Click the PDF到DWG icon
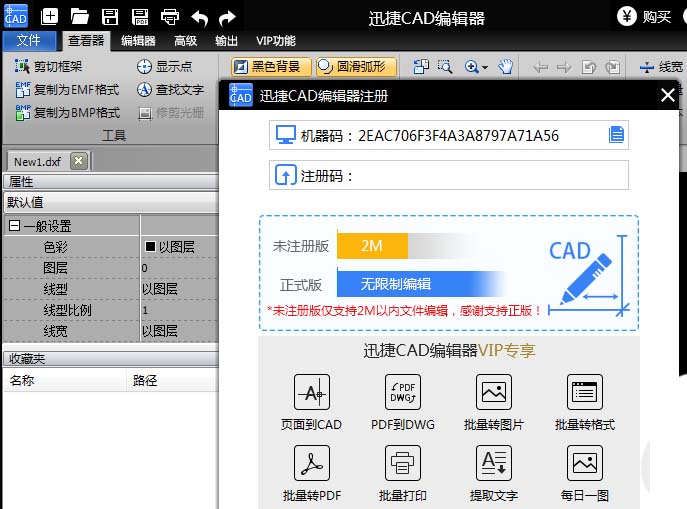This screenshot has width=687, height=509. click(403, 392)
